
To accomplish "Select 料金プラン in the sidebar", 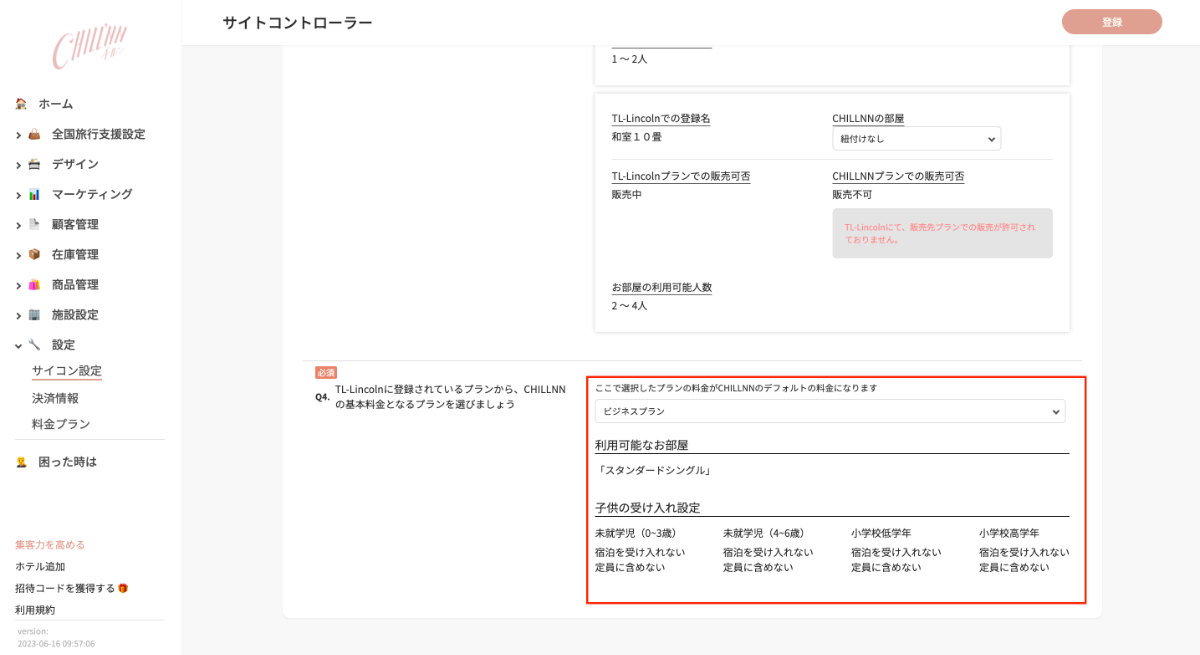I will click(x=61, y=424).
